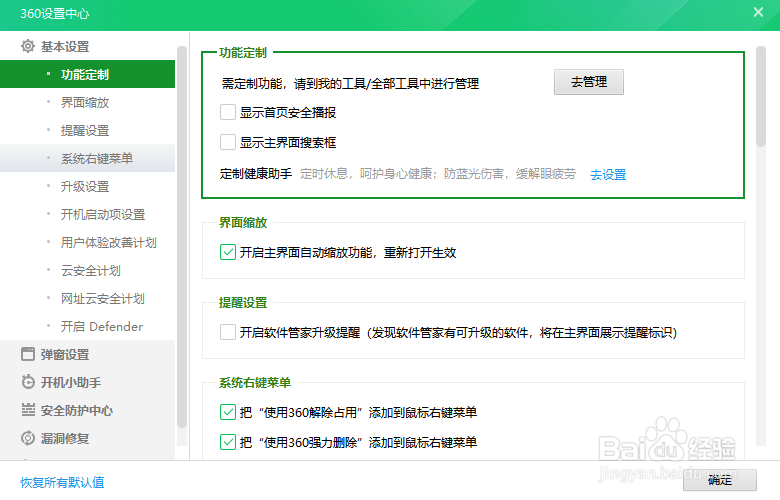
Task: Click the 界面缩放 section heading
Action: click(243, 222)
